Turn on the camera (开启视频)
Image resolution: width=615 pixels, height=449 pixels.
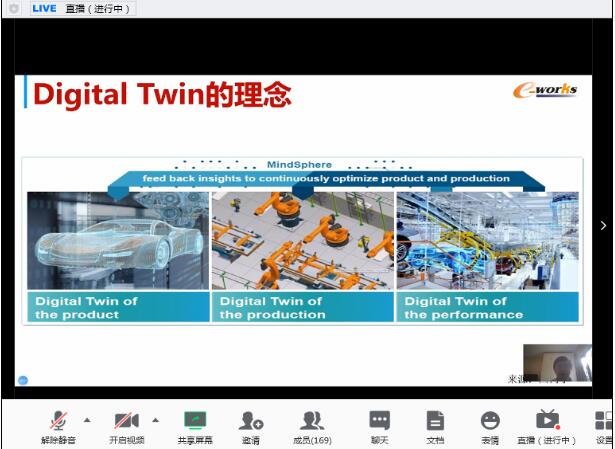pos(126,422)
